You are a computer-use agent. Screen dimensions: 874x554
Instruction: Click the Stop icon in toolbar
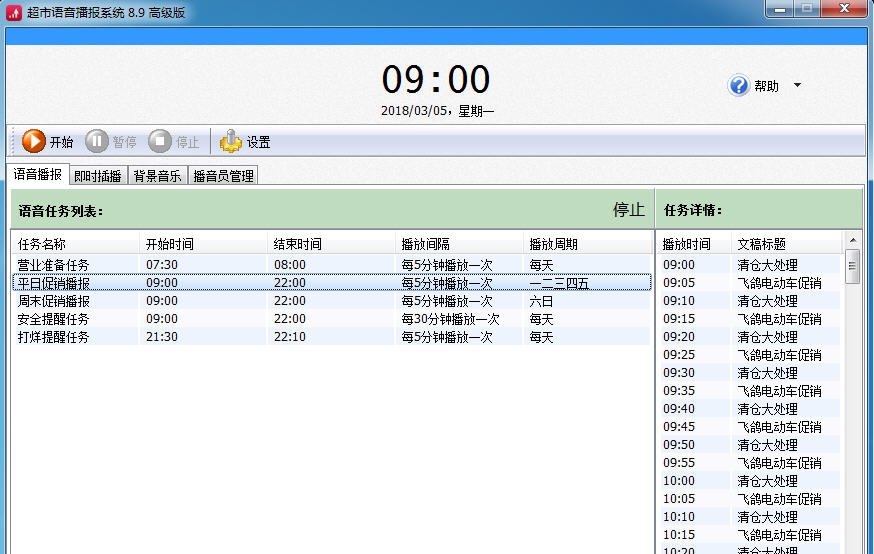pyautogui.click(x=160, y=142)
